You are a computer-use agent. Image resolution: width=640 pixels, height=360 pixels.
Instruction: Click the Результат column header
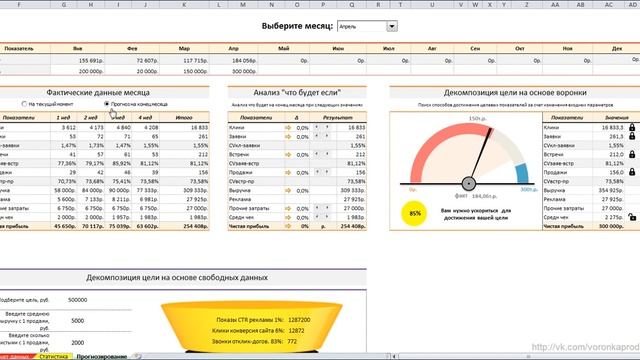pyautogui.click(x=338, y=118)
